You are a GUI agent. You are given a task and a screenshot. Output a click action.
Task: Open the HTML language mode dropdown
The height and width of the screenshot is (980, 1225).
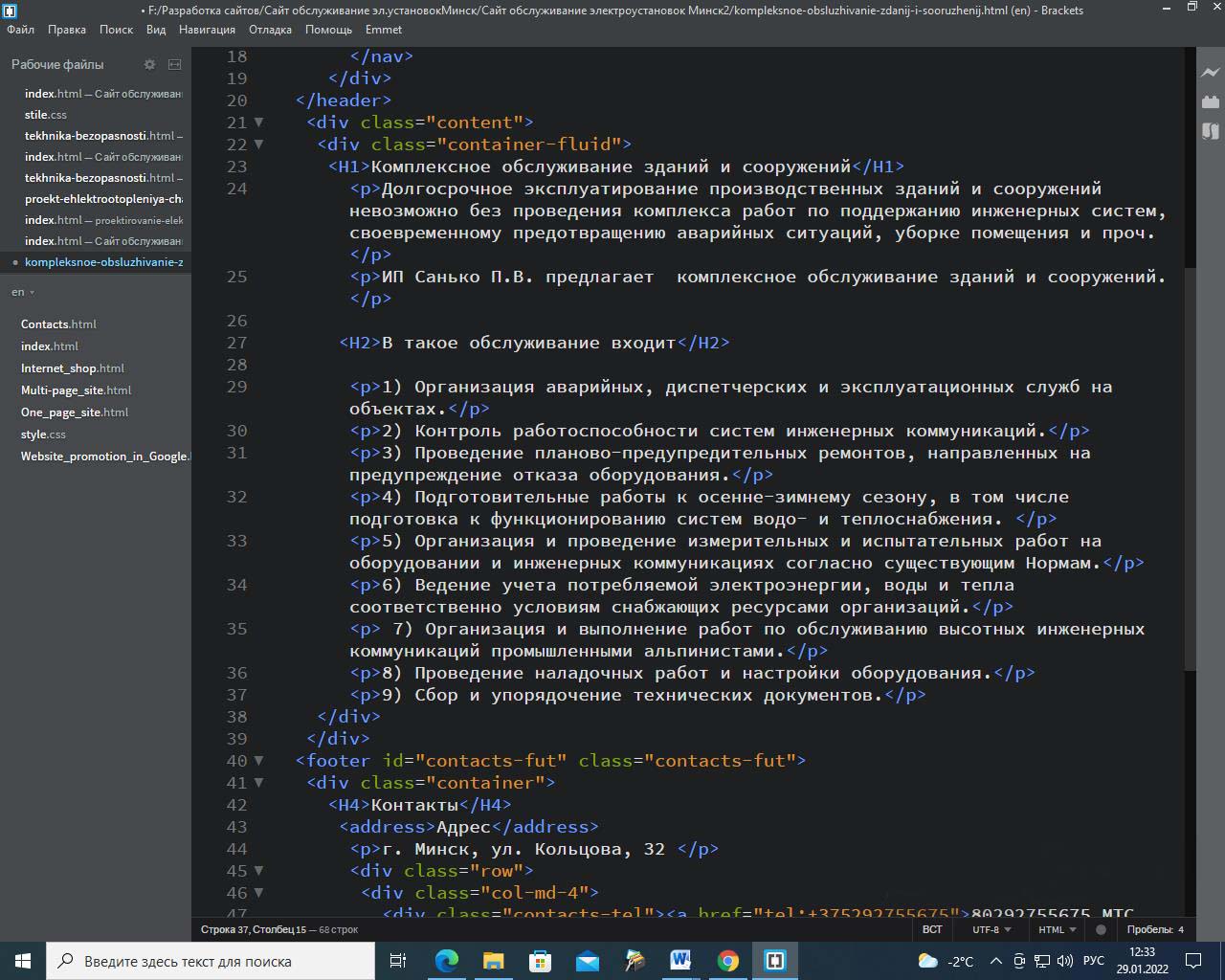click(1057, 929)
